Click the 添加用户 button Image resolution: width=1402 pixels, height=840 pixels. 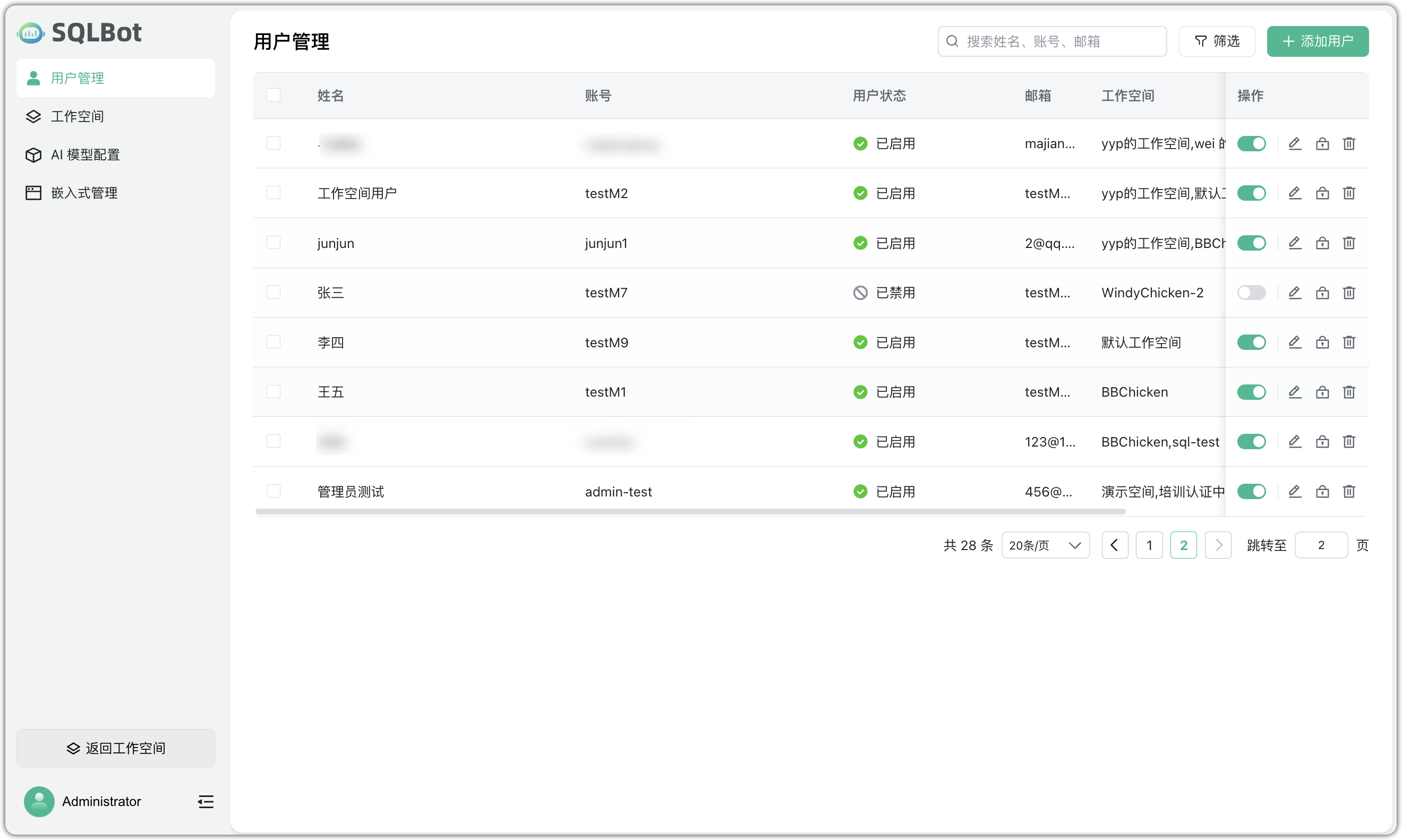pos(1318,41)
